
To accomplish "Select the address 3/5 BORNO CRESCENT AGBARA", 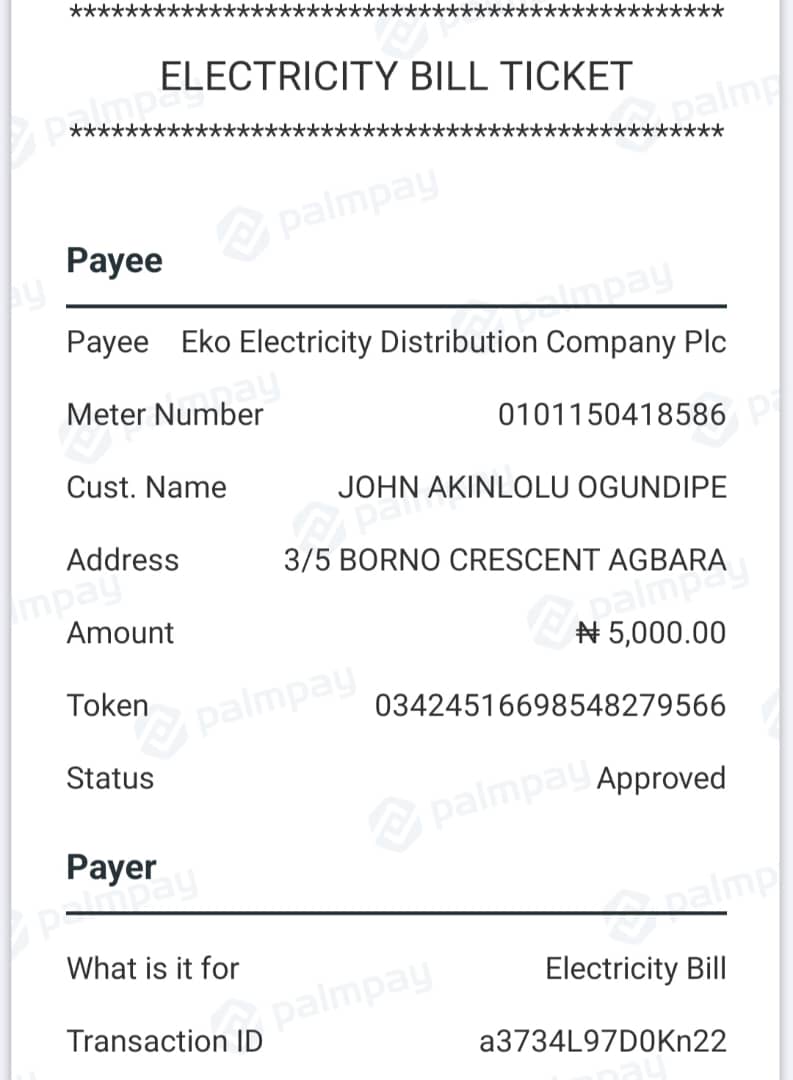I will tap(505, 560).
